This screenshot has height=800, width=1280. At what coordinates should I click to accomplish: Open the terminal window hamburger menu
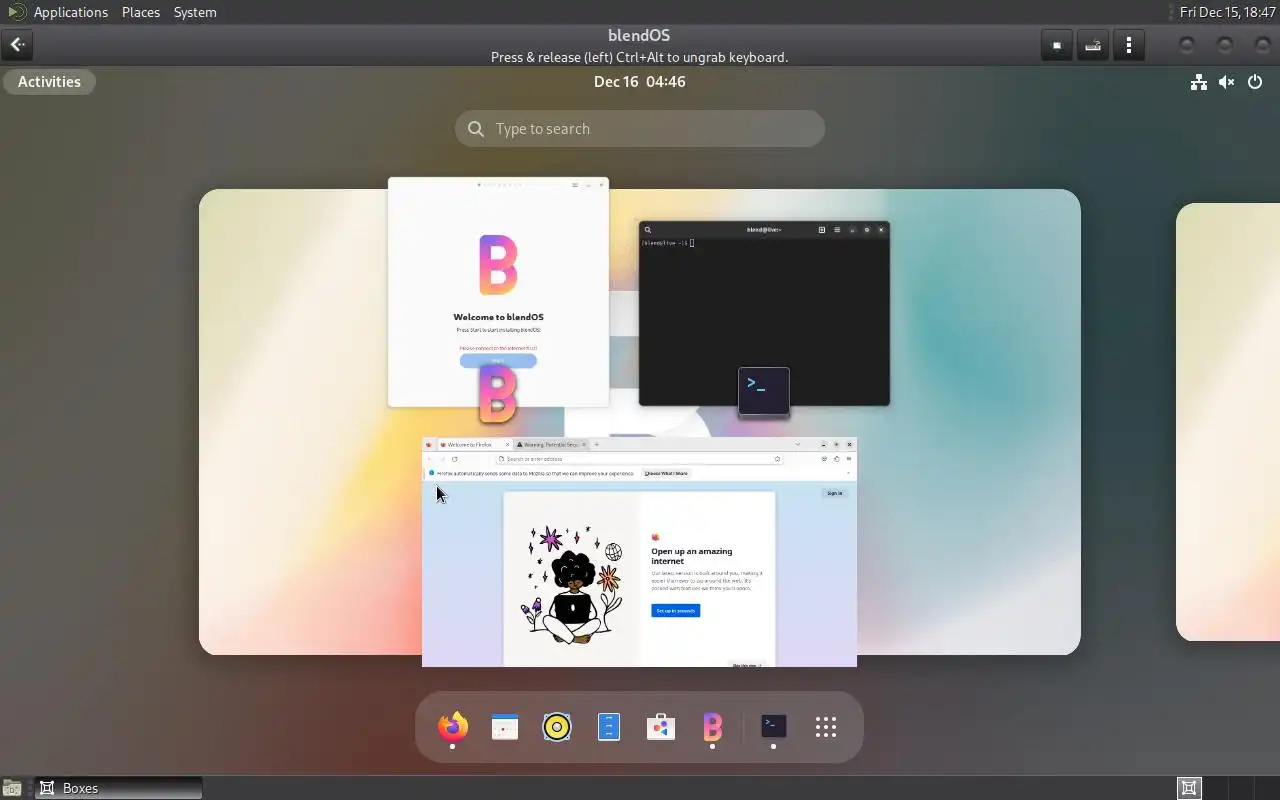point(837,230)
